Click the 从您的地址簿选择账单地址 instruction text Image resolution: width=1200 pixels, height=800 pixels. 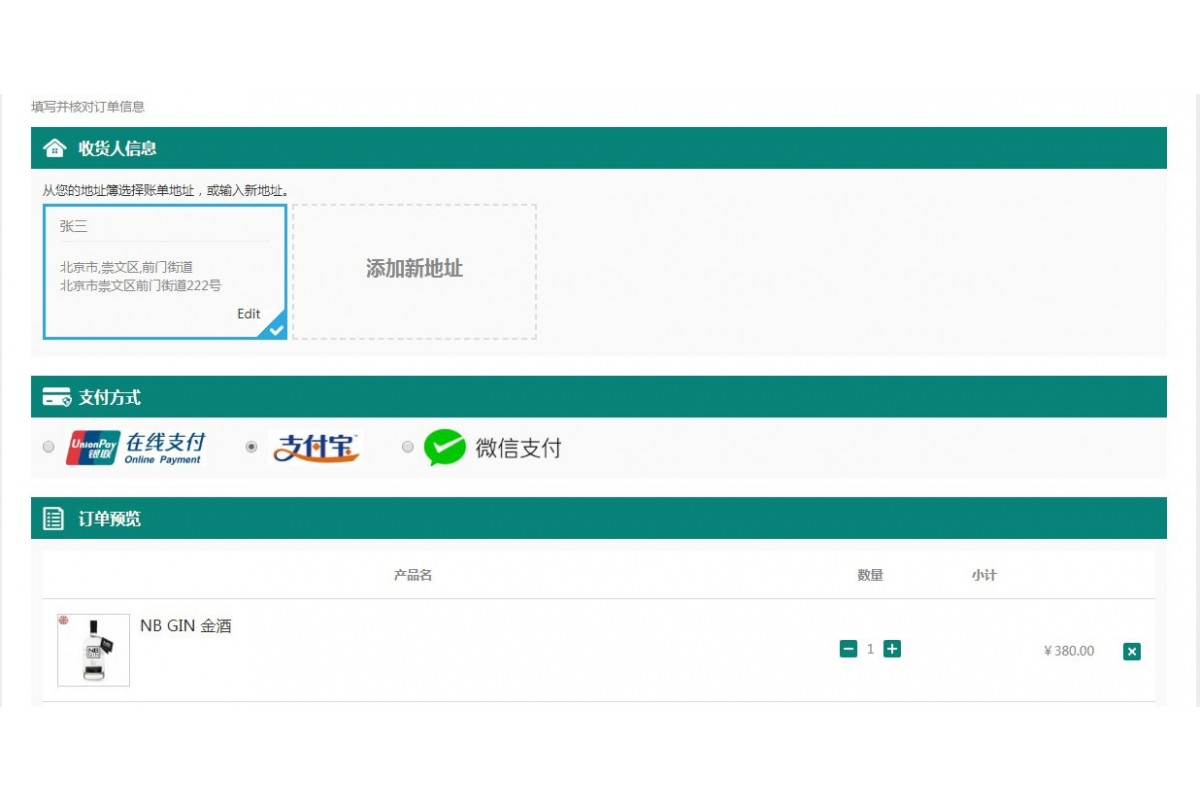166,190
